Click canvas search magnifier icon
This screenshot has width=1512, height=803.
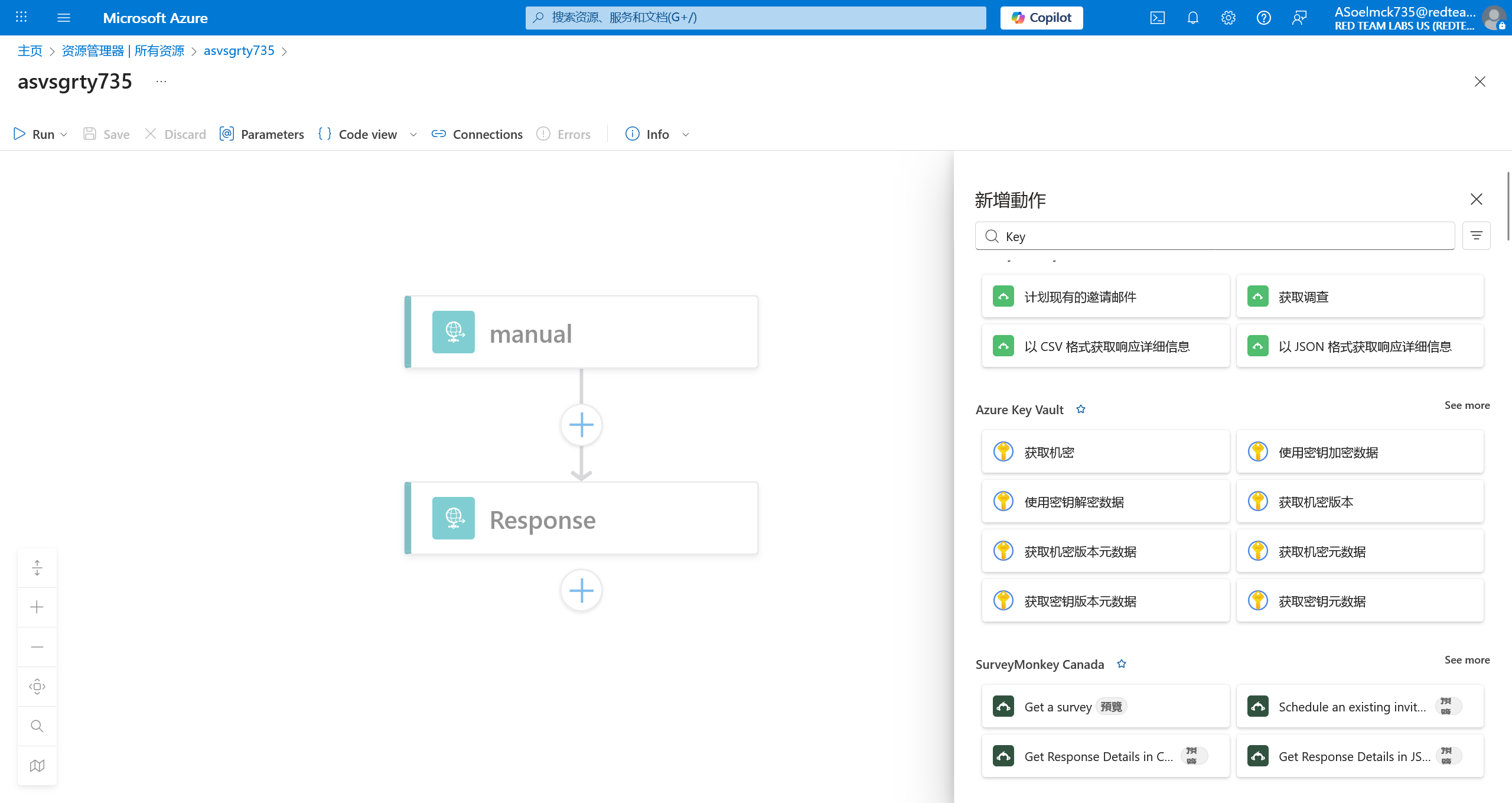(x=37, y=726)
